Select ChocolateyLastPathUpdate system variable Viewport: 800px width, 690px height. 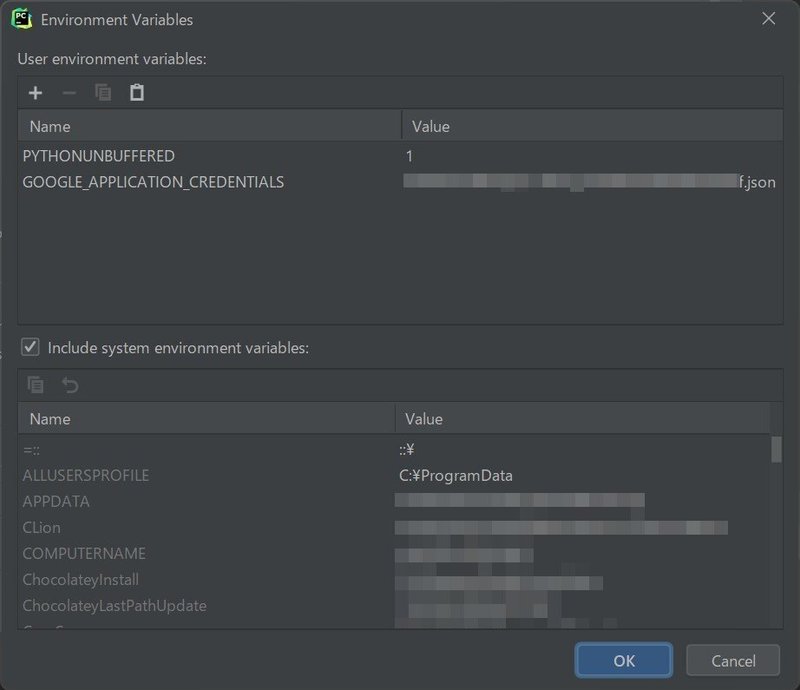point(114,606)
